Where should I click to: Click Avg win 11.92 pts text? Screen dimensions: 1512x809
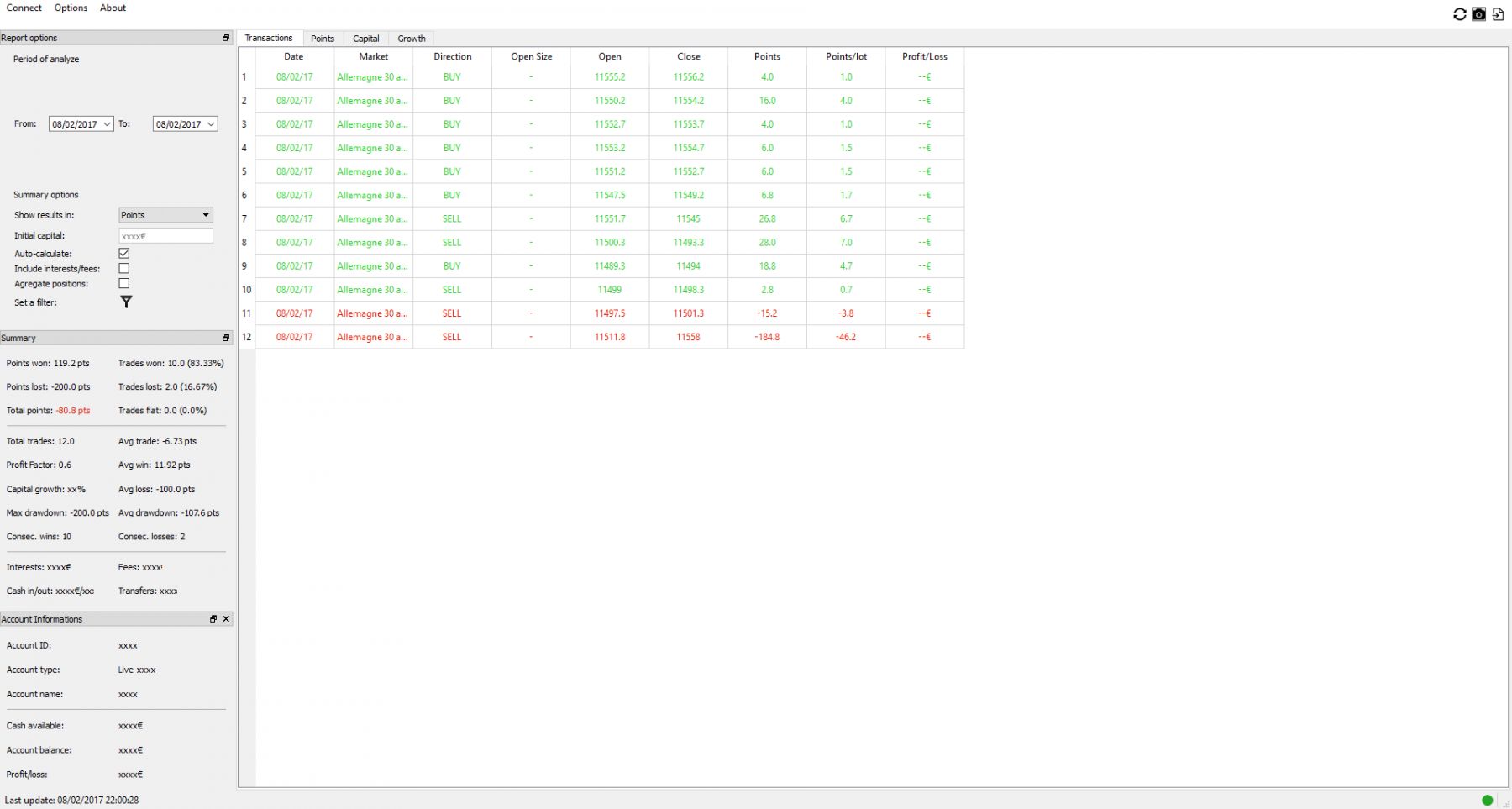click(155, 465)
